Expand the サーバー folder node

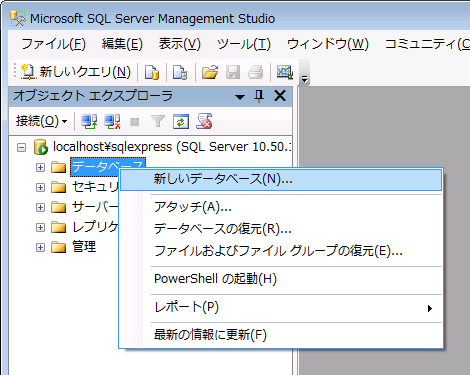click(40, 207)
